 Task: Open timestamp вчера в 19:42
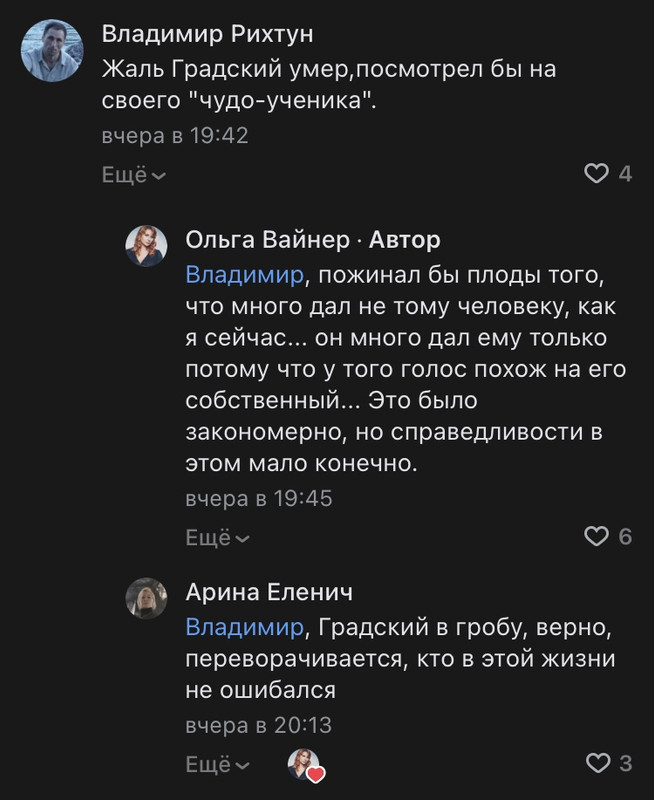click(175, 136)
